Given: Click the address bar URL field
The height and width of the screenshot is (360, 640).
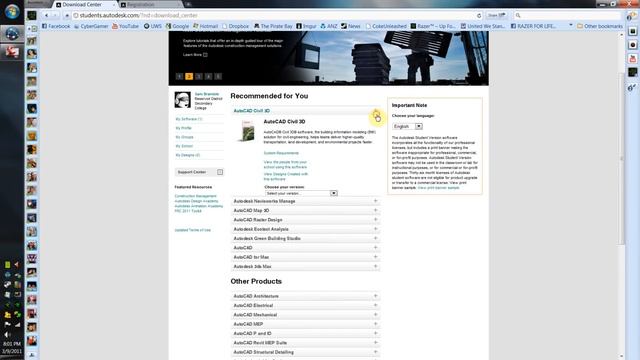Looking at the screenshot, I should (273, 16).
